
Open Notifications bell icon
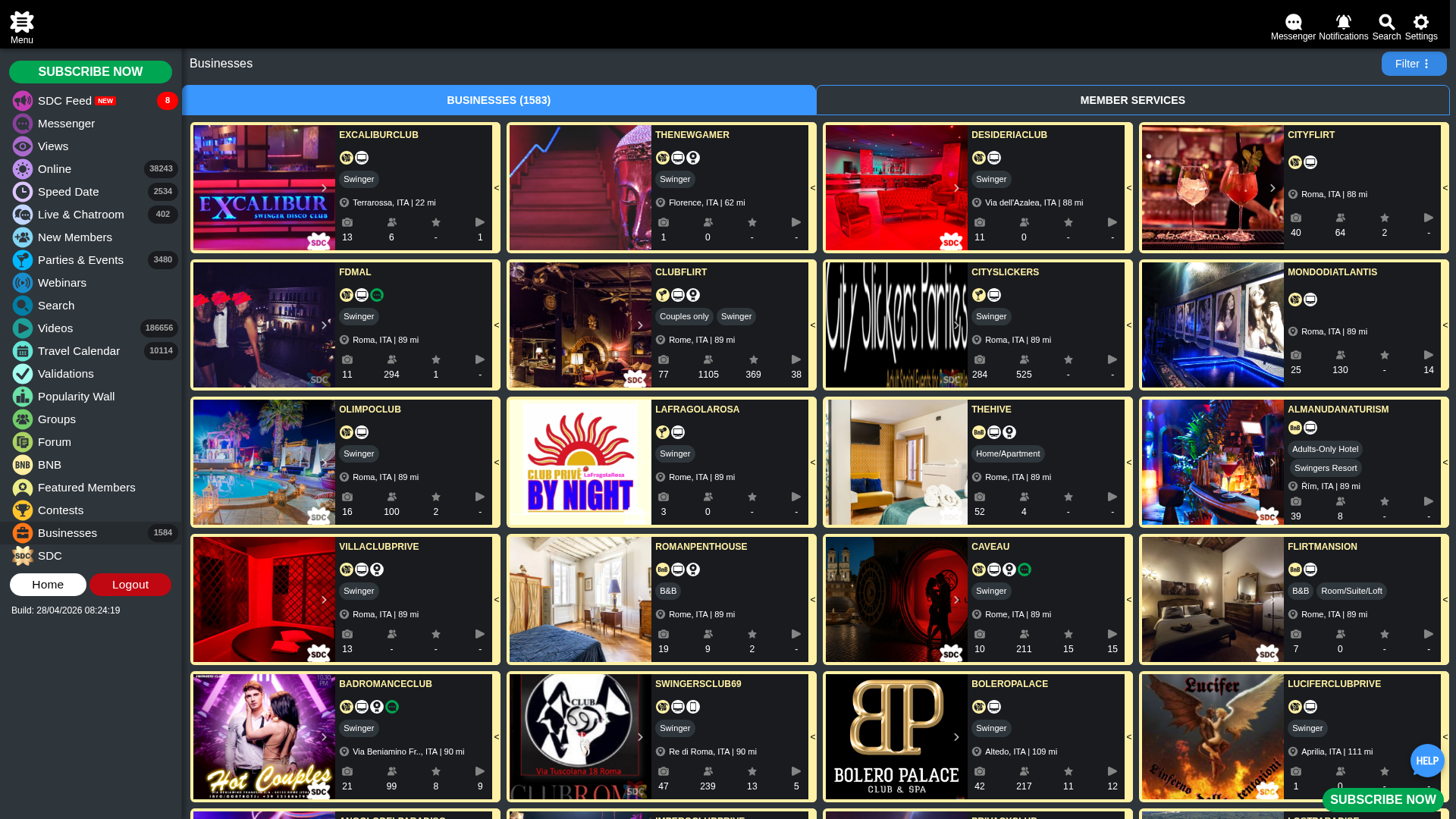[x=1343, y=27]
